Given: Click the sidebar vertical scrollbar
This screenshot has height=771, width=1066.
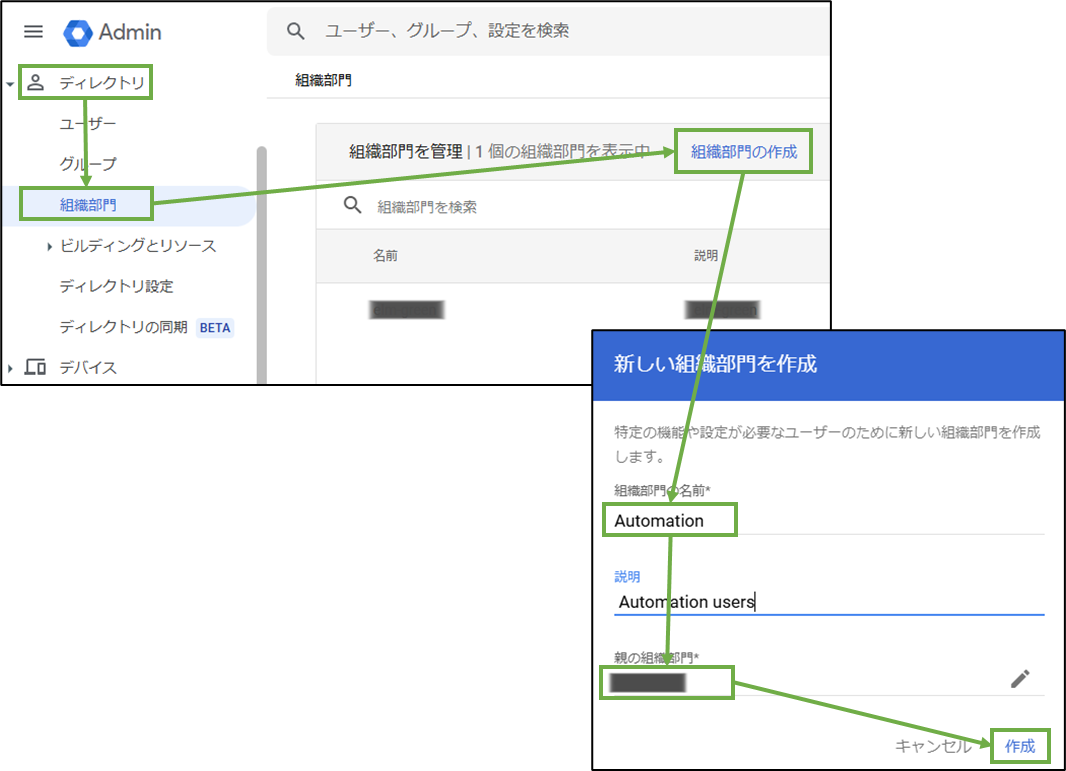Looking at the screenshot, I should point(262,265).
